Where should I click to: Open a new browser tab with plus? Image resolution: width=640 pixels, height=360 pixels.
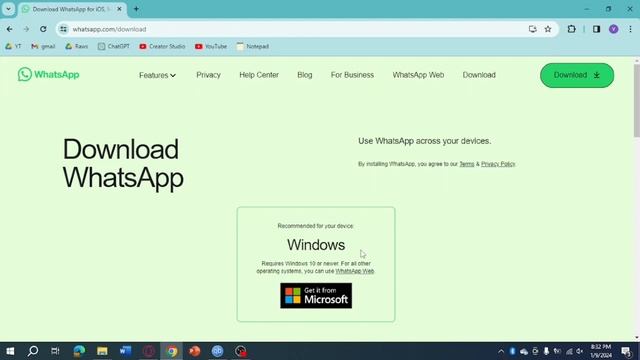pos(136,9)
